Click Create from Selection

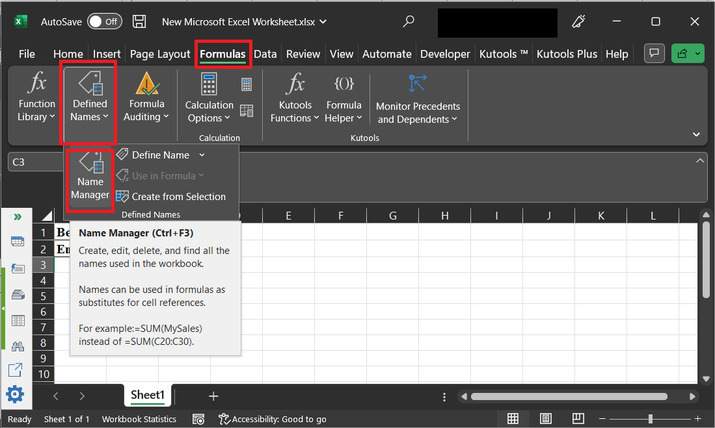coord(171,196)
